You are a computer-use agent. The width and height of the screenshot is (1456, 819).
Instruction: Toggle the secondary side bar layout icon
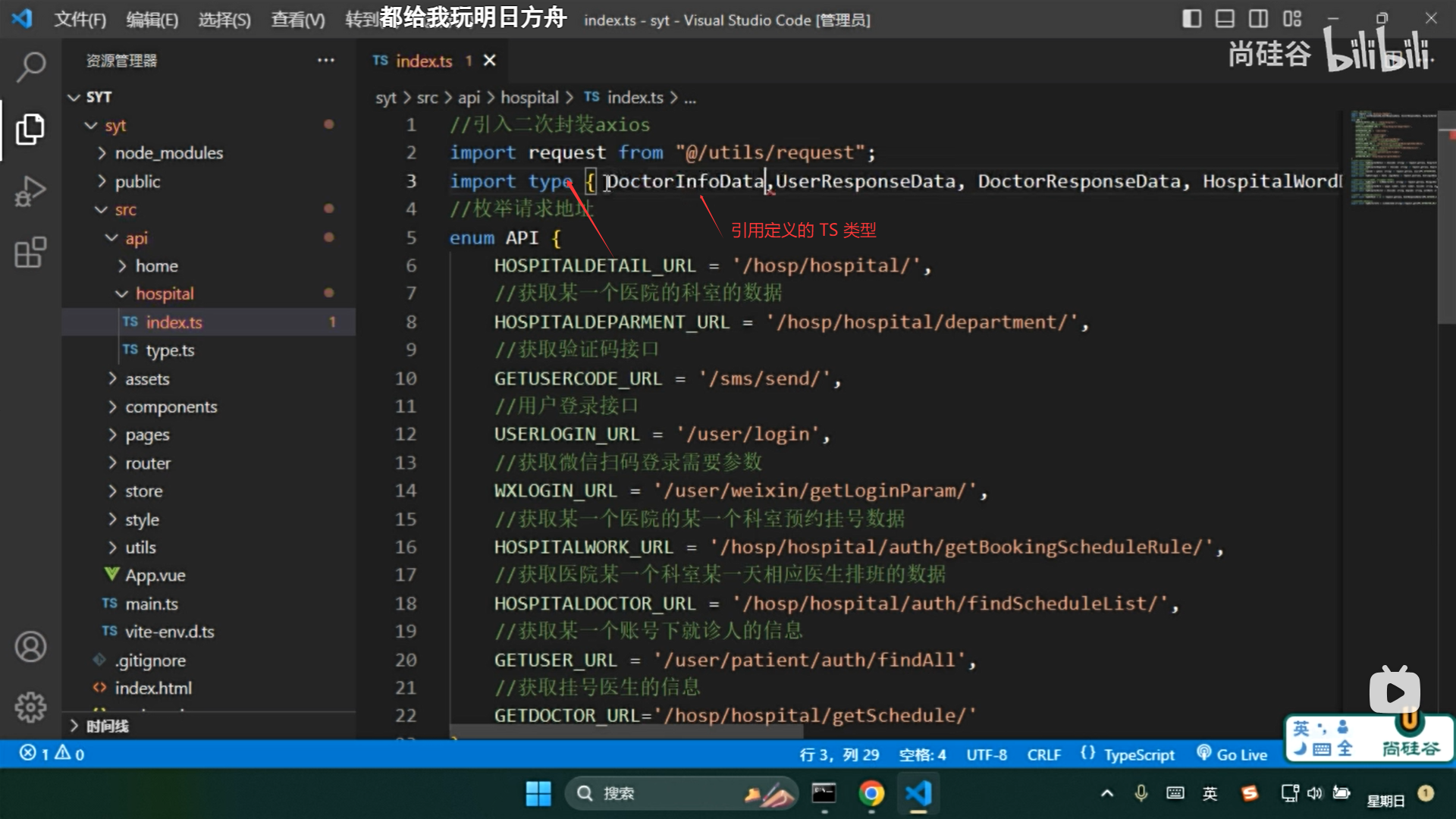point(1258,19)
